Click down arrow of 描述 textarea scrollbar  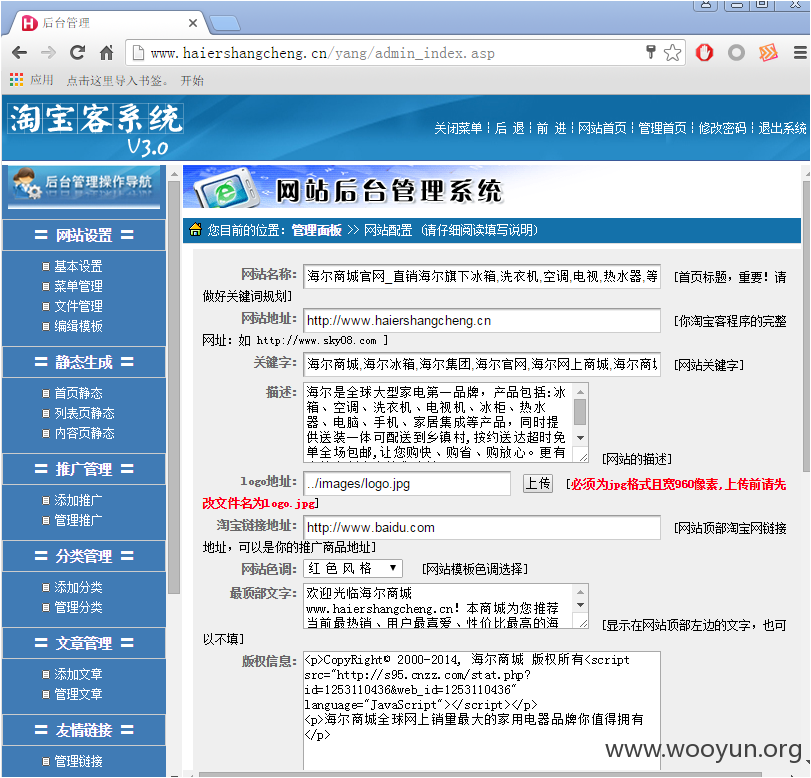pyautogui.click(x=580, y=438)
